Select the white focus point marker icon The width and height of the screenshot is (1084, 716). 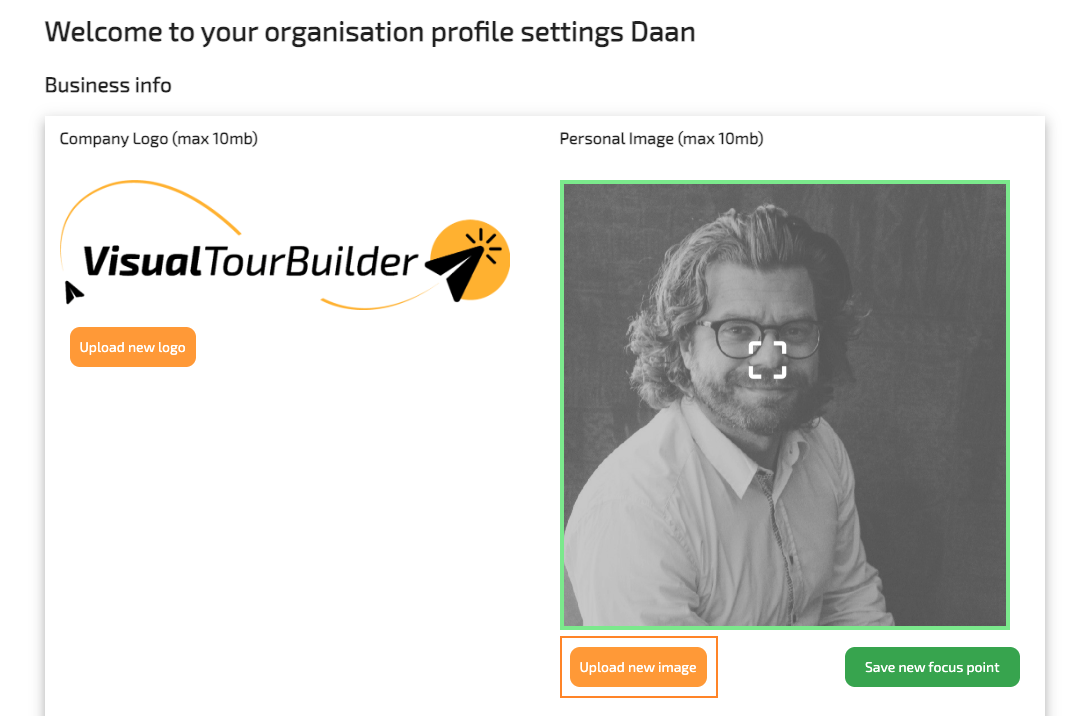tap(767, 360)
